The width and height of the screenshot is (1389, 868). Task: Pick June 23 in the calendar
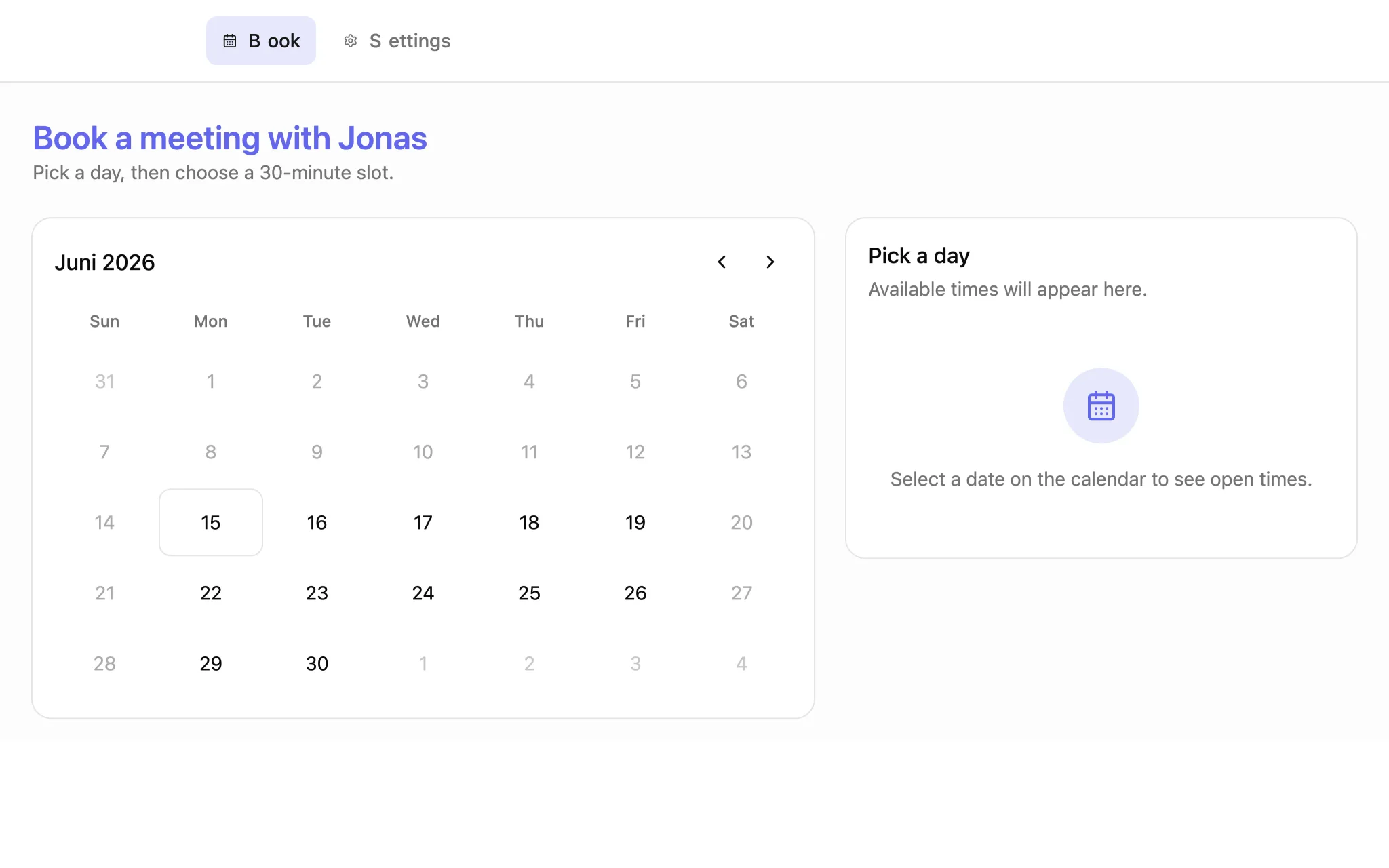click(317, 593)
